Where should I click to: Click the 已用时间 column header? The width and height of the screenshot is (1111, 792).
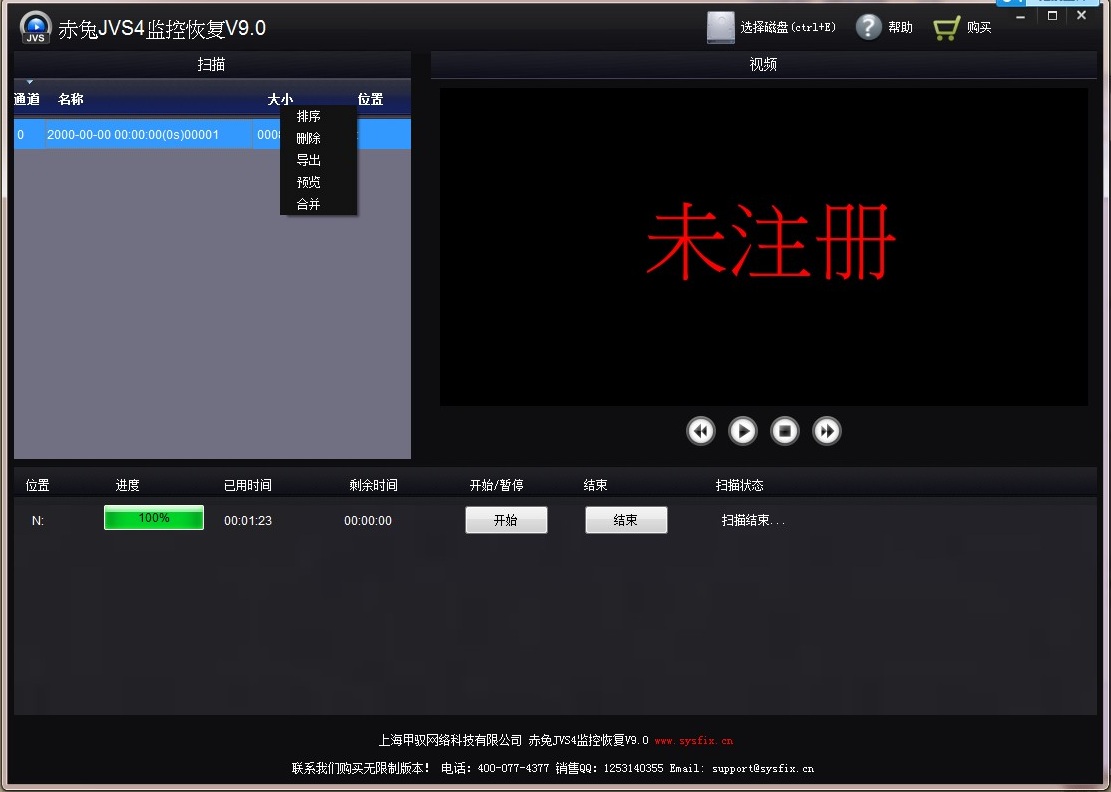click(x=248, y=485)
